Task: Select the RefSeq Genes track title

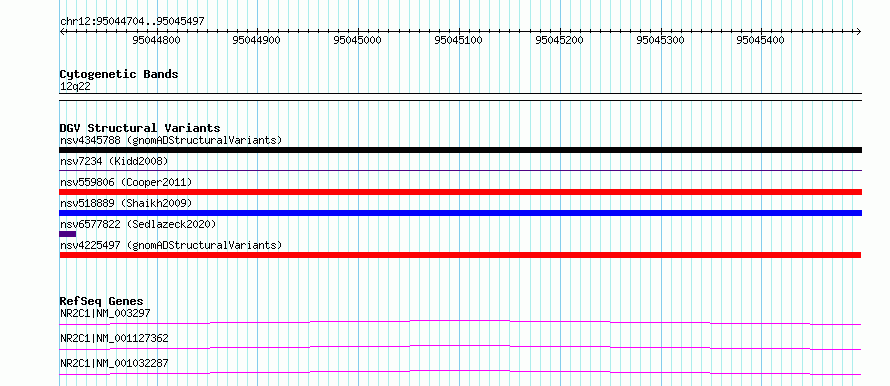Action: pos(102,301)
